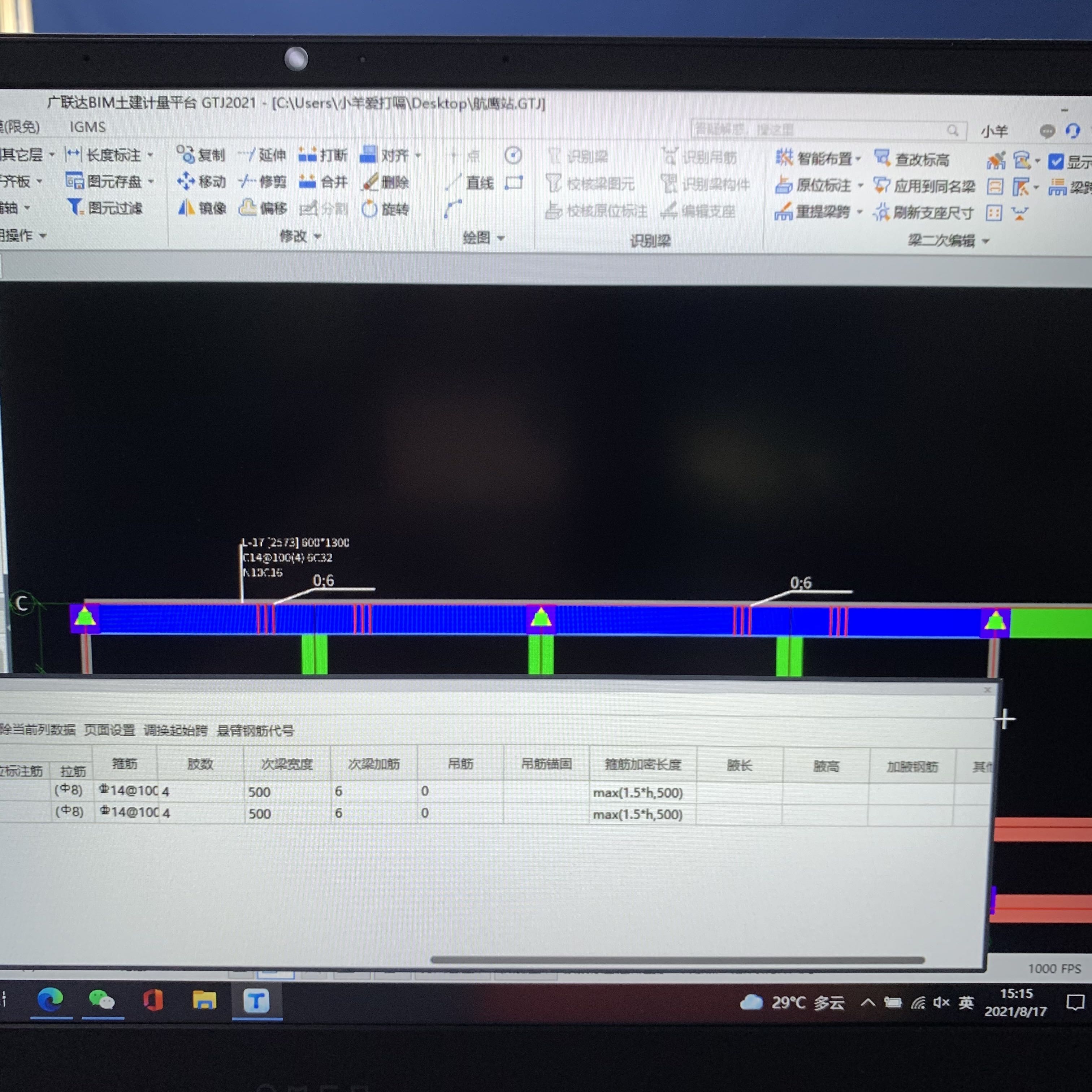Select the 修剪 (Trim) tool

[262, 181]
